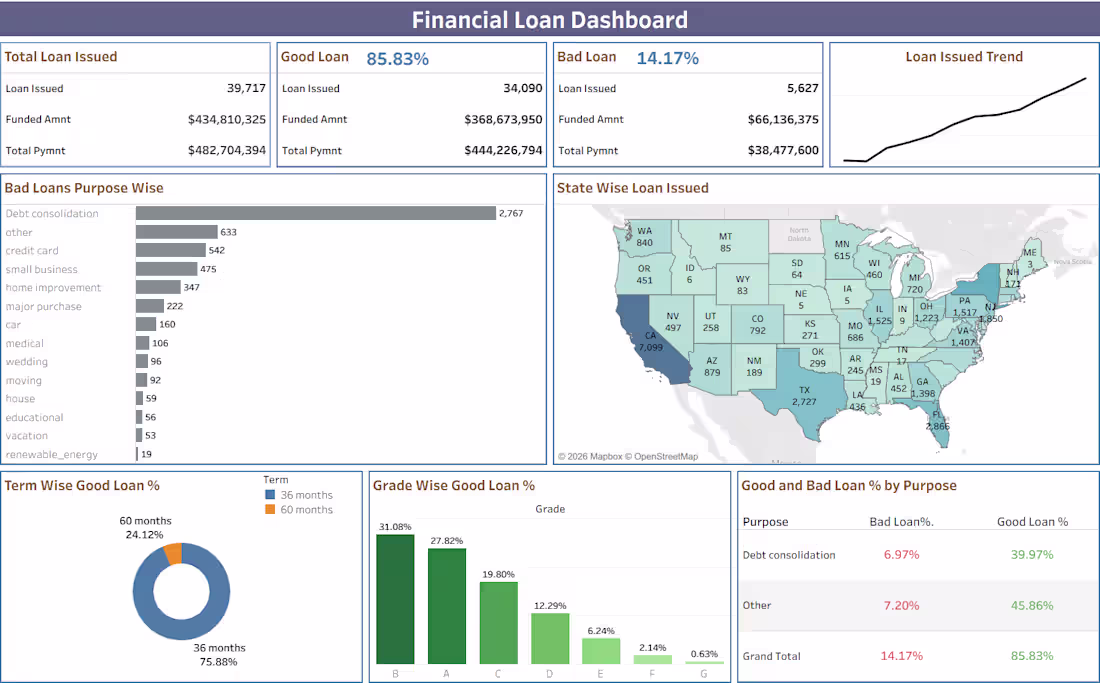Click the educational purpose label

(x=34, y=417)
